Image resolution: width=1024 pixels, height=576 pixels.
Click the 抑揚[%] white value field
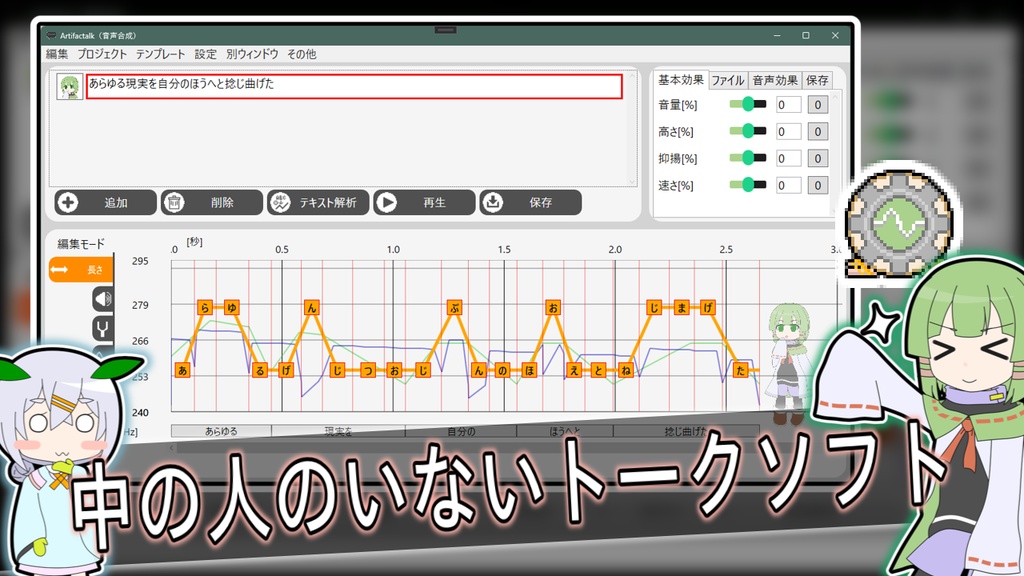(788, 158)
